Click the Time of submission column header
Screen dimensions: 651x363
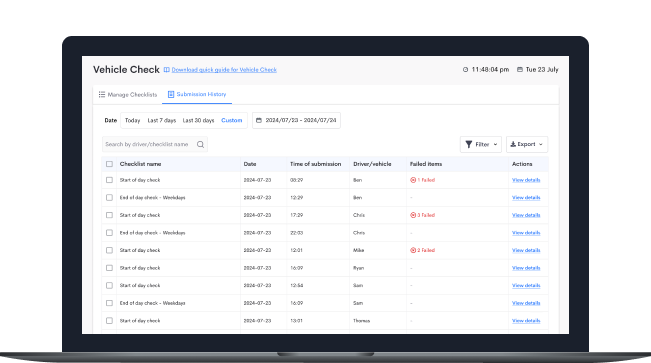tap(316, 164)
